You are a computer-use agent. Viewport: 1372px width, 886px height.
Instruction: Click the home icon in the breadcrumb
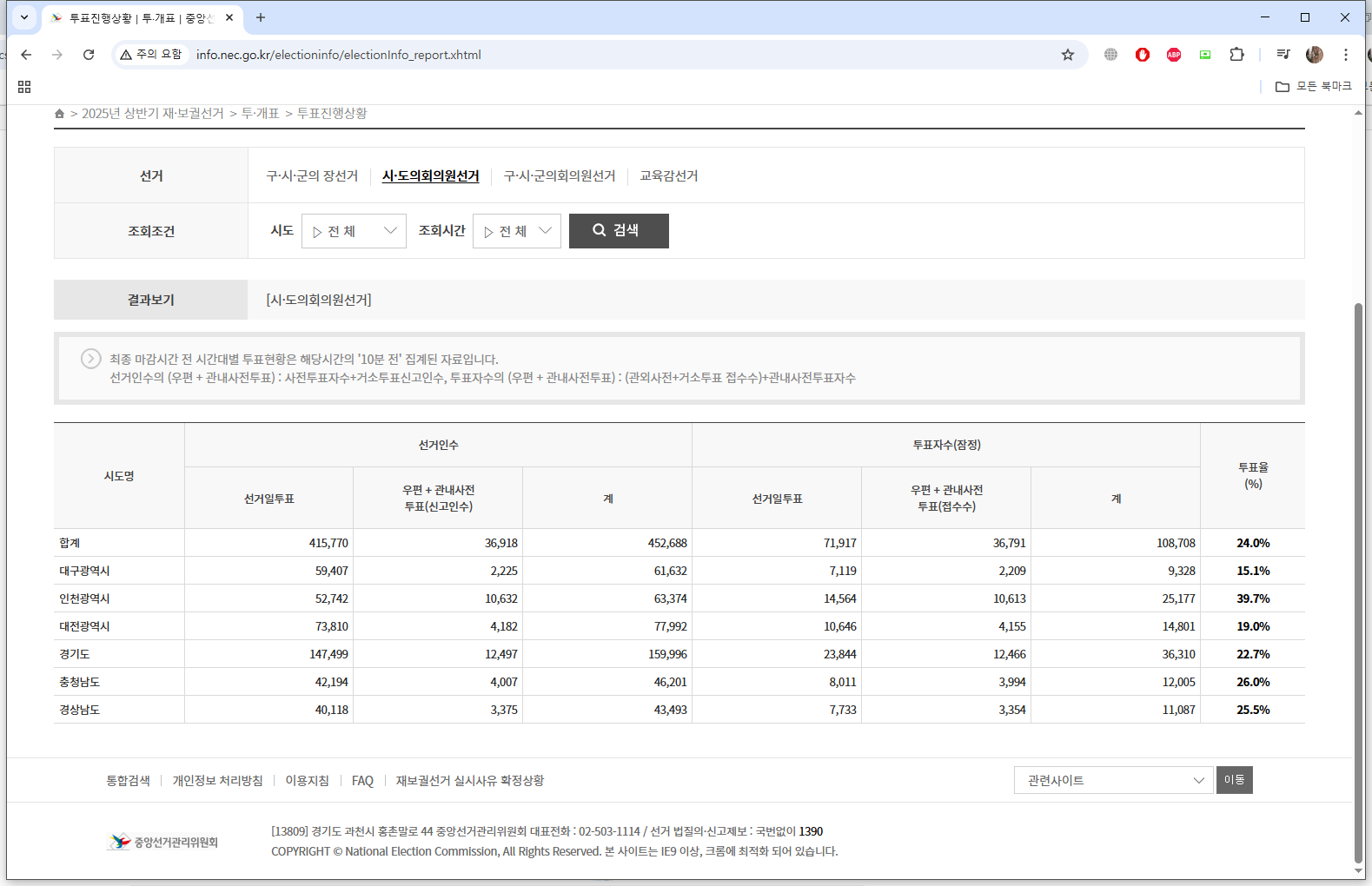pyautogui.click(x=59, y=114)
